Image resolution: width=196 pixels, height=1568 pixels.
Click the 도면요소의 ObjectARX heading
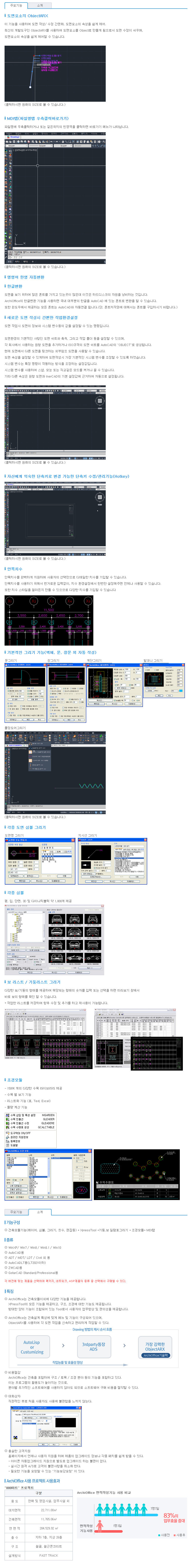point(28,16)
